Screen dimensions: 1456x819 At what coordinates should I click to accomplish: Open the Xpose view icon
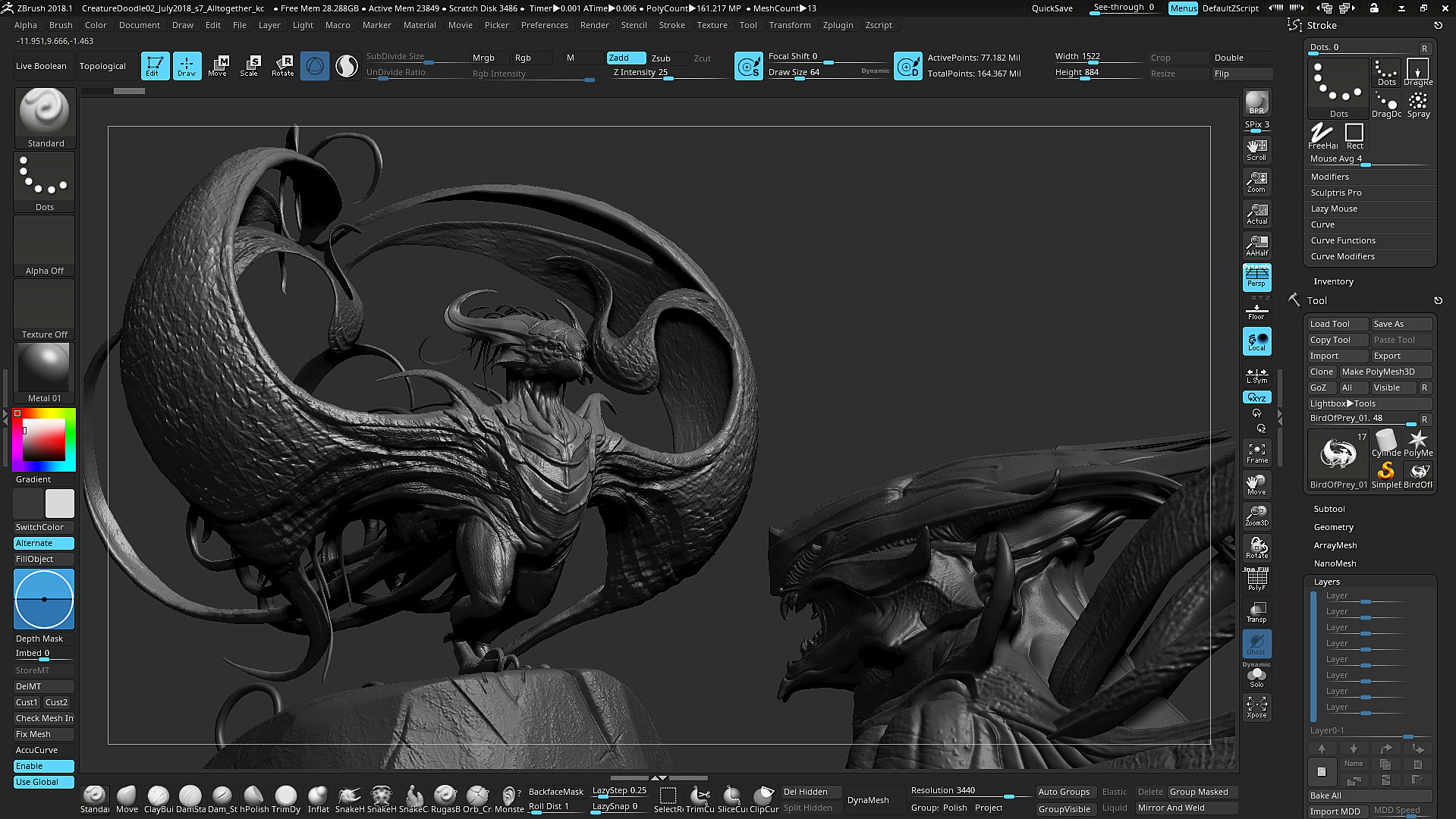coord(1256,707)
